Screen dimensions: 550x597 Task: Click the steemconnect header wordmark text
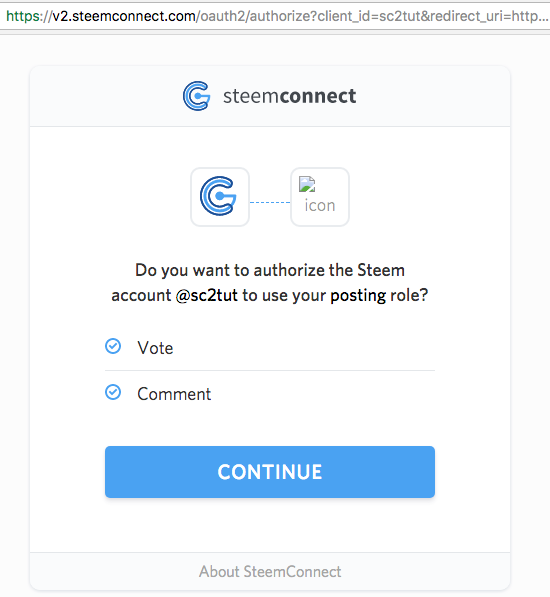coord(290,96)
